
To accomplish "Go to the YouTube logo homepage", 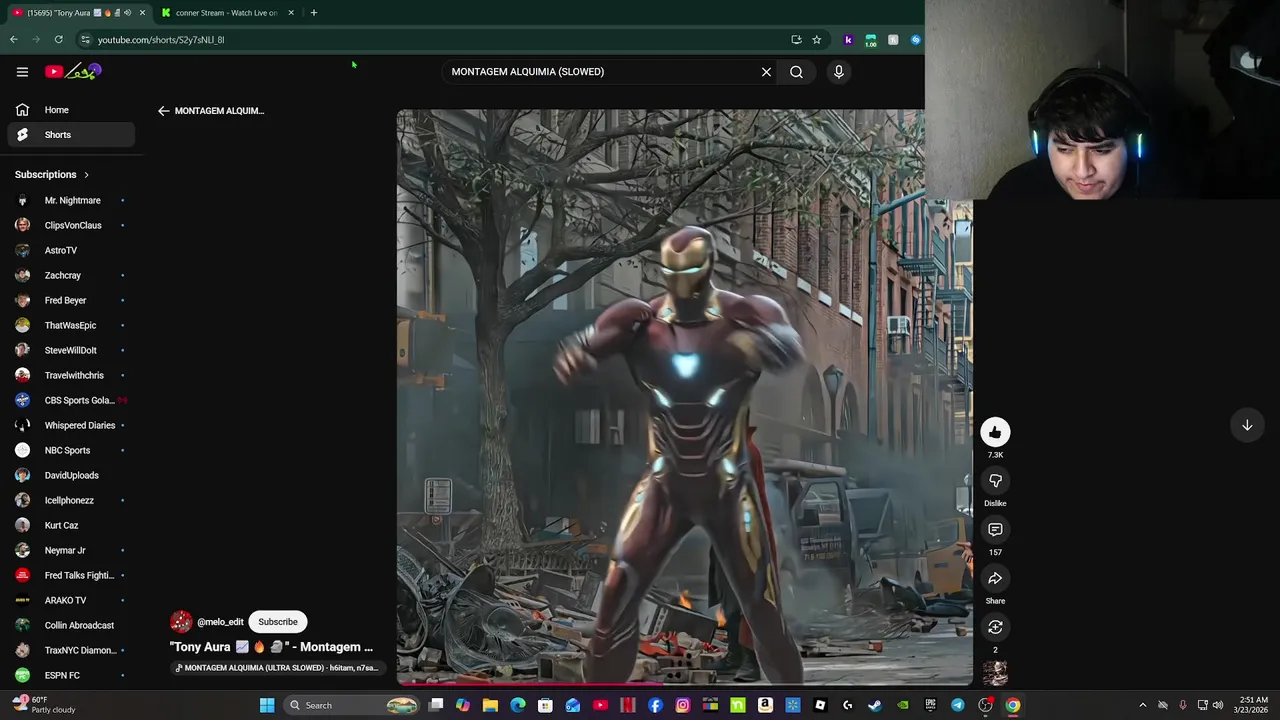I will [x=73, y=71].
